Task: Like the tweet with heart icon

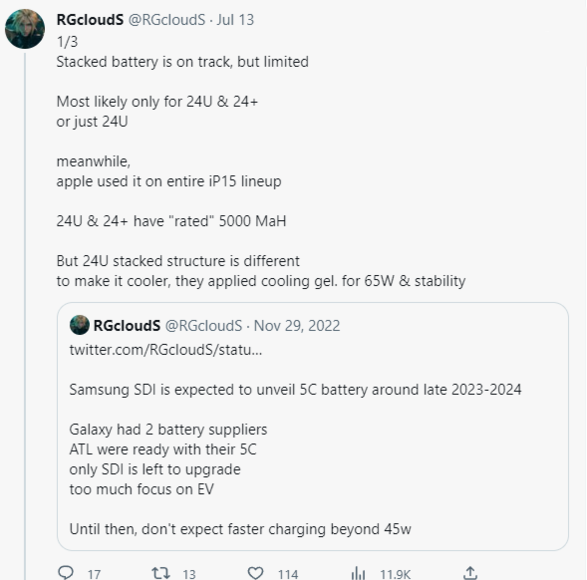Action: coord(255,573)
